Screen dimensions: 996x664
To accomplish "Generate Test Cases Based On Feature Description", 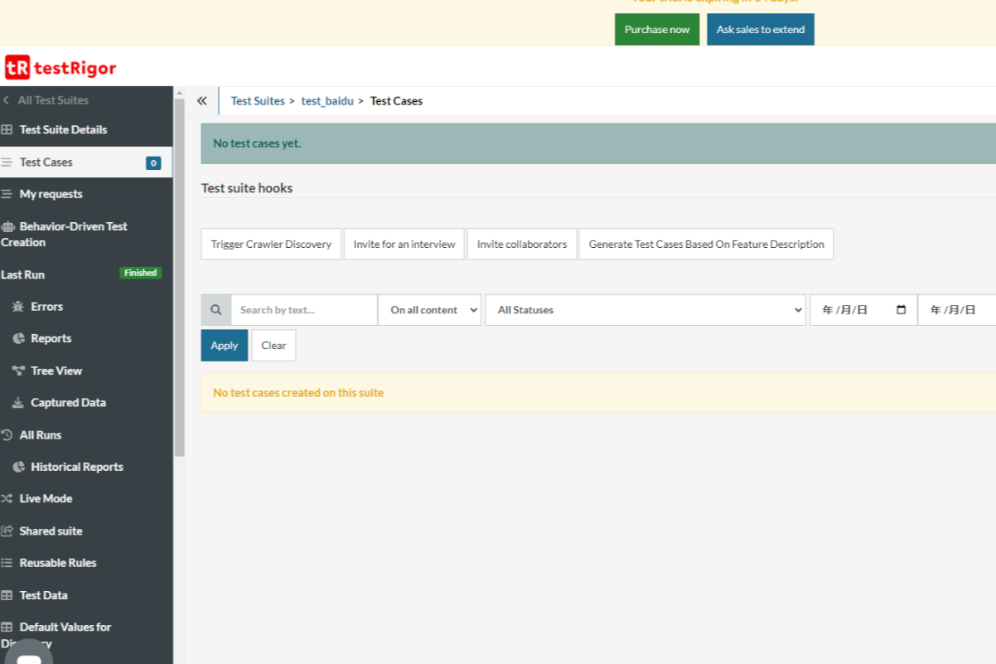I will pos(706,244).
